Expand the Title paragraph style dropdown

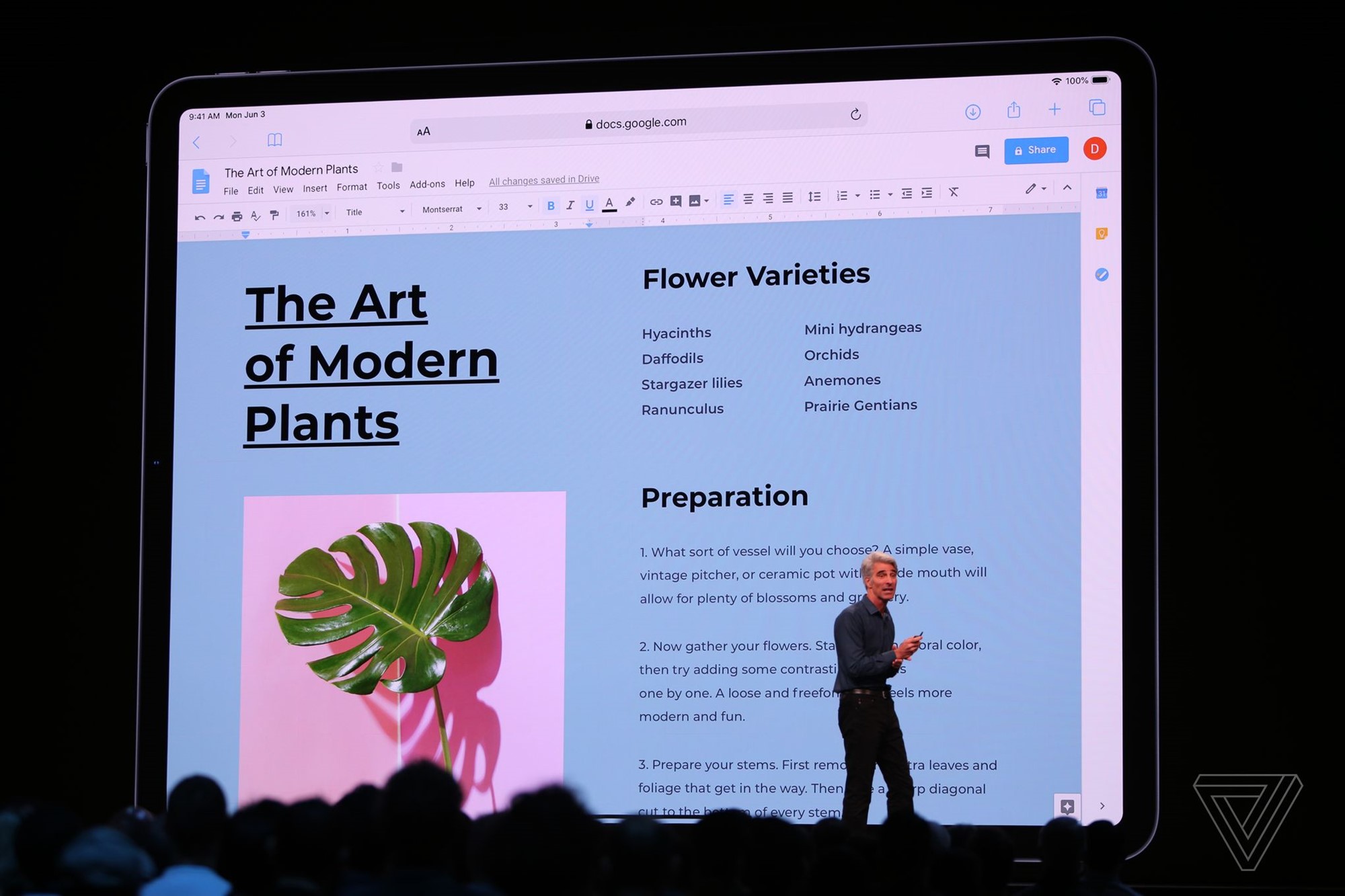coord(375,212)
